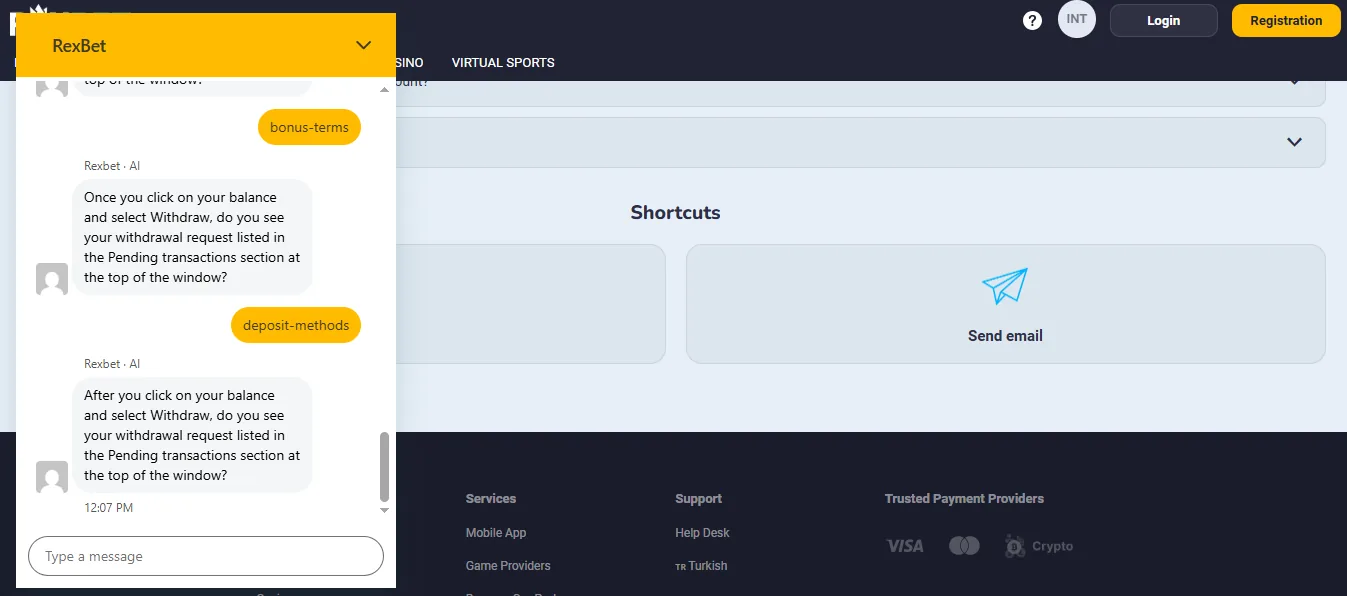The width and height of the screenshot is (1347, 596).
Task: Open the Help Desk footer link
Action: click(x=702, y=533)
